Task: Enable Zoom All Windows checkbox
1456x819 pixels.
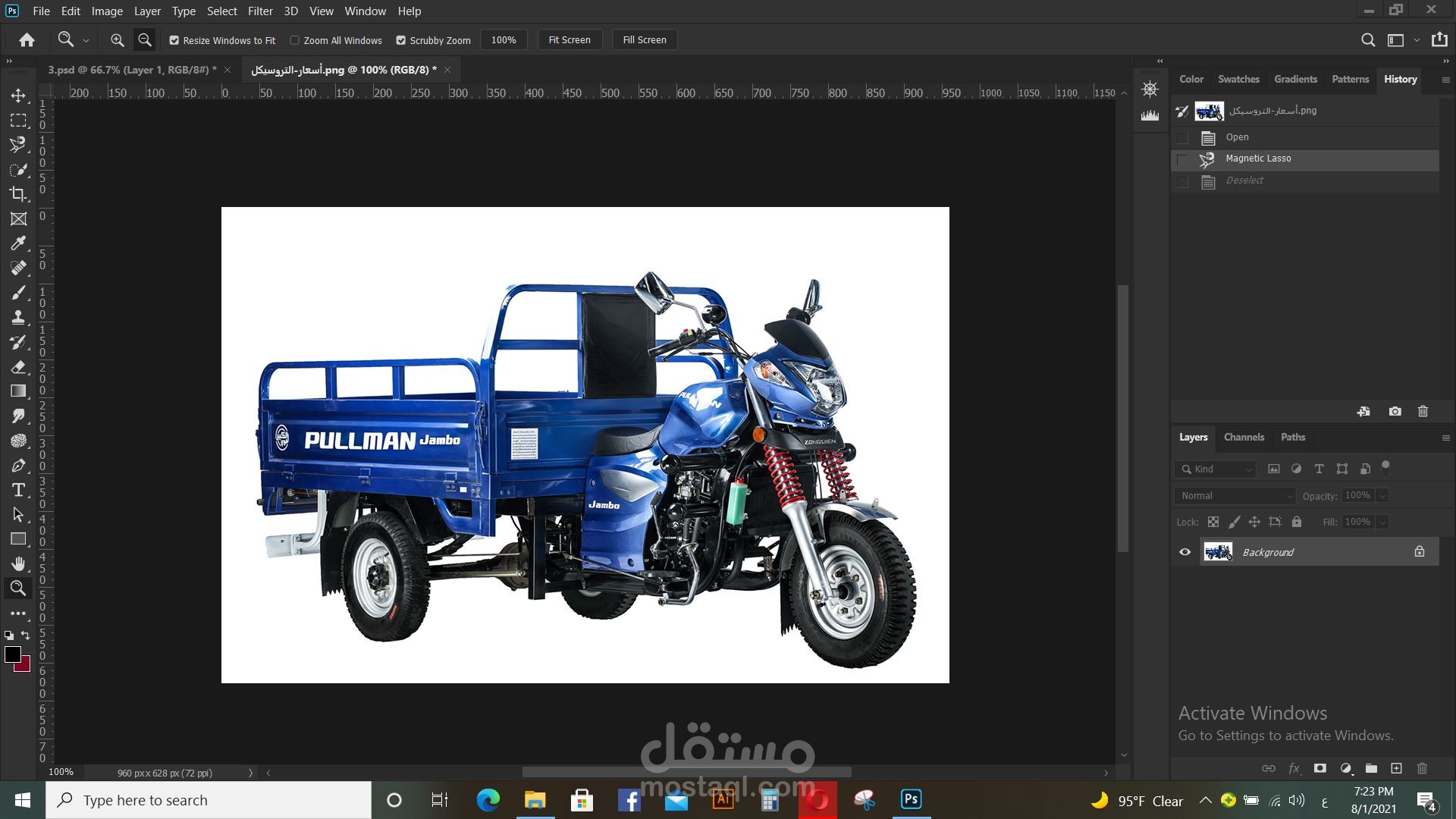Action: pyautogui.click(x=295, y=40)
